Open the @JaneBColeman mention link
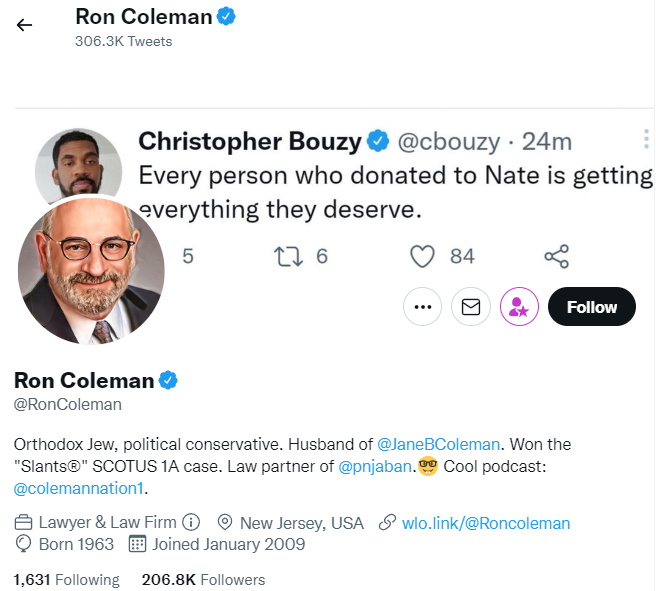656x591 pixels. (438, 444)
